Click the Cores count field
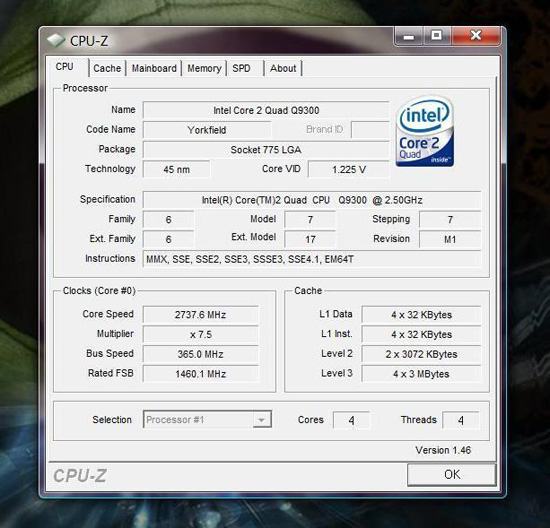The width and height of the screenshot is (550, 528). tap(351, 420)
